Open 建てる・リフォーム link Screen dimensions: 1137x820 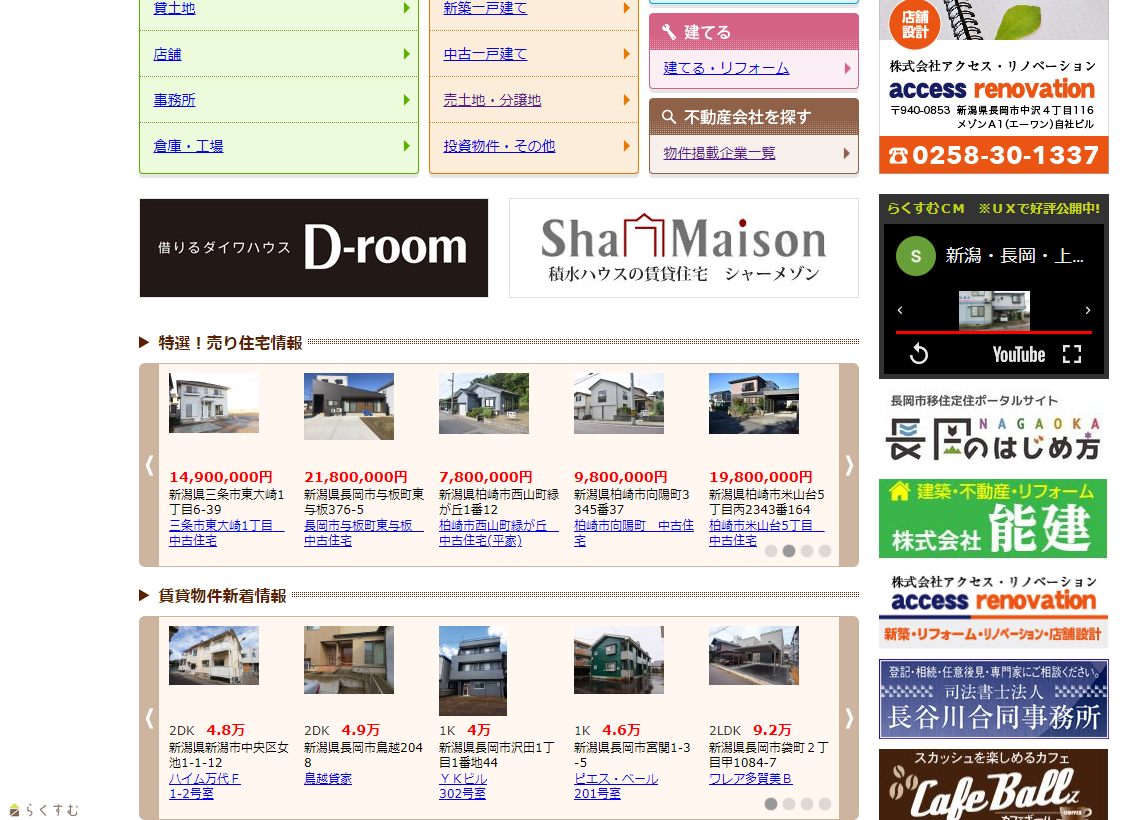pyautogui.click(x=726, y=68)
